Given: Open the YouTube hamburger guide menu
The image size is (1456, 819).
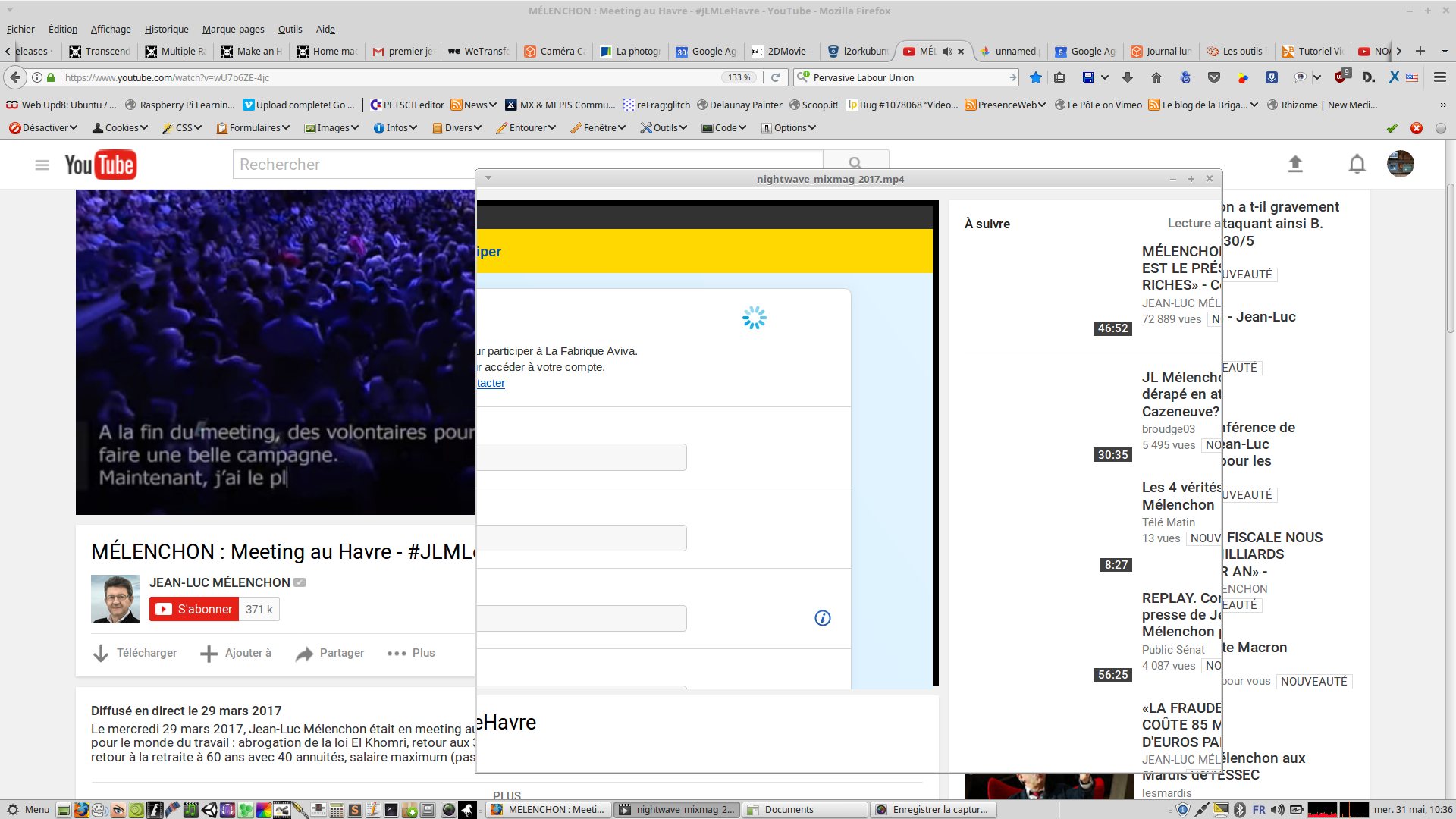Looking at the screenshot, I should click(42, 165).
